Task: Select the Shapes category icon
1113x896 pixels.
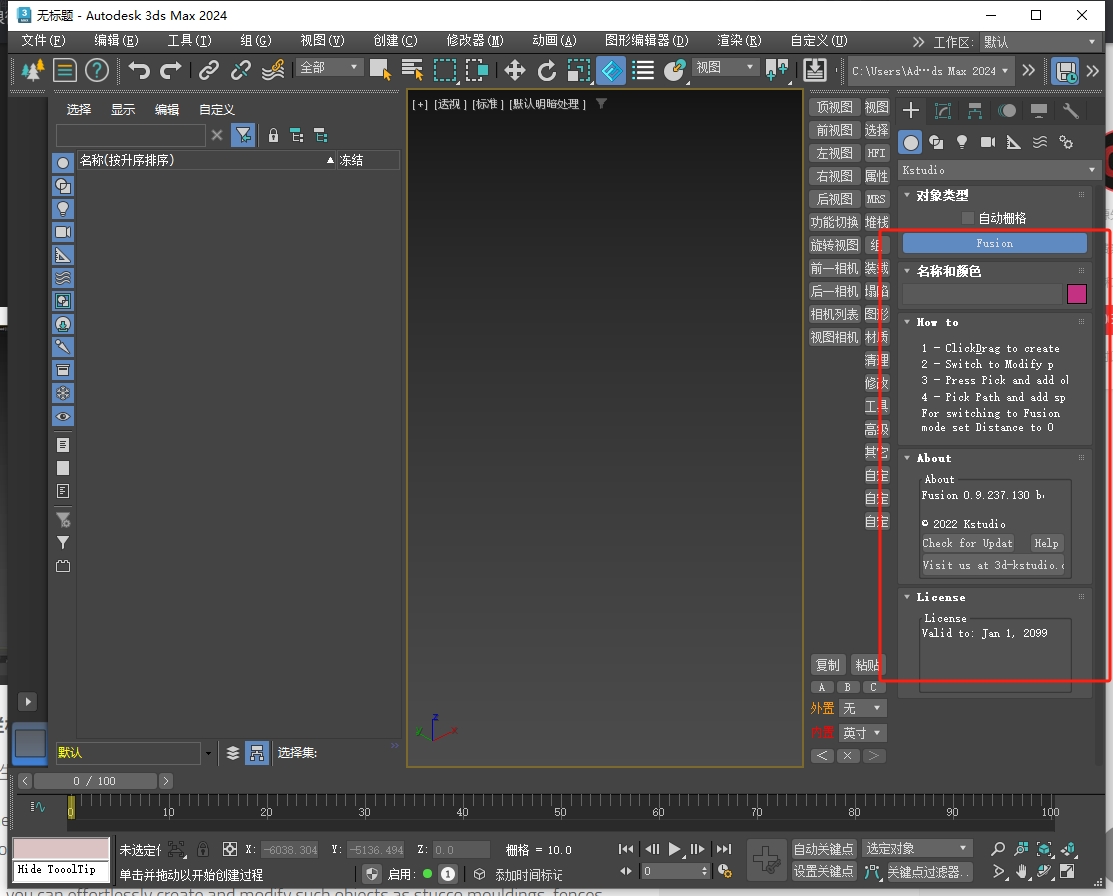Action: [936, 143]
